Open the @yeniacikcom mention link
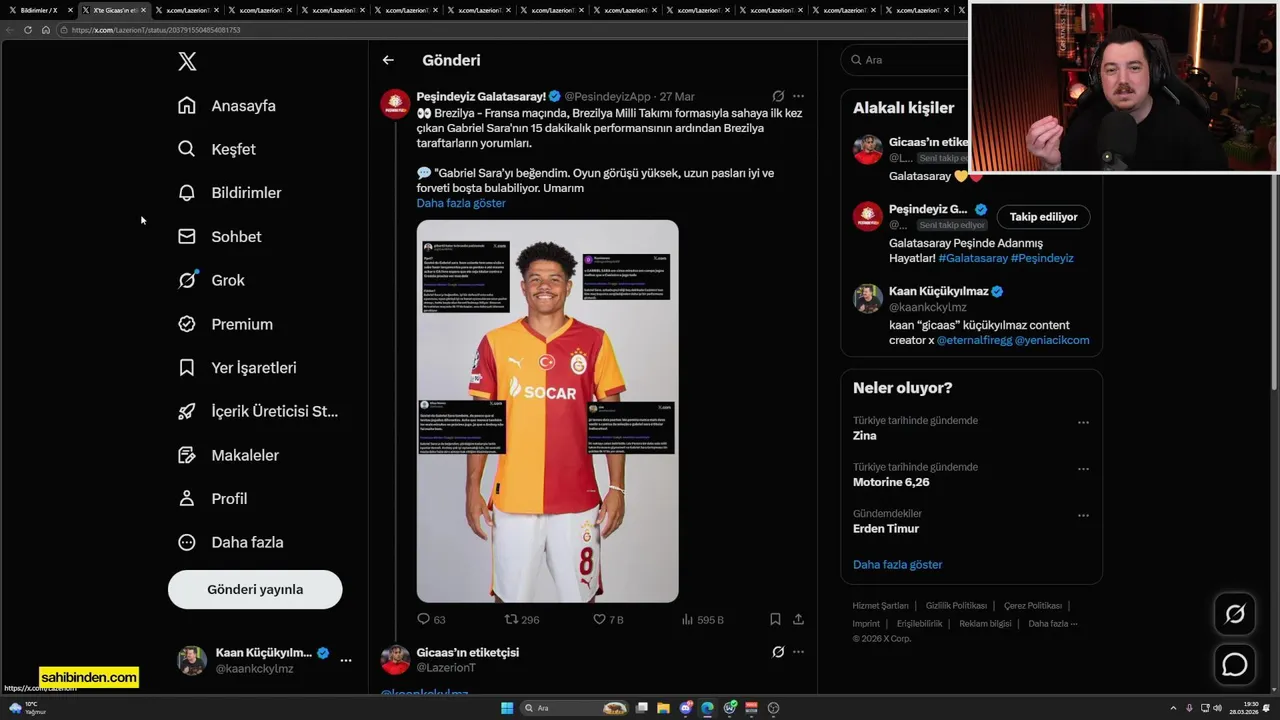The image size is (1280, 720). coord(1052,340)
